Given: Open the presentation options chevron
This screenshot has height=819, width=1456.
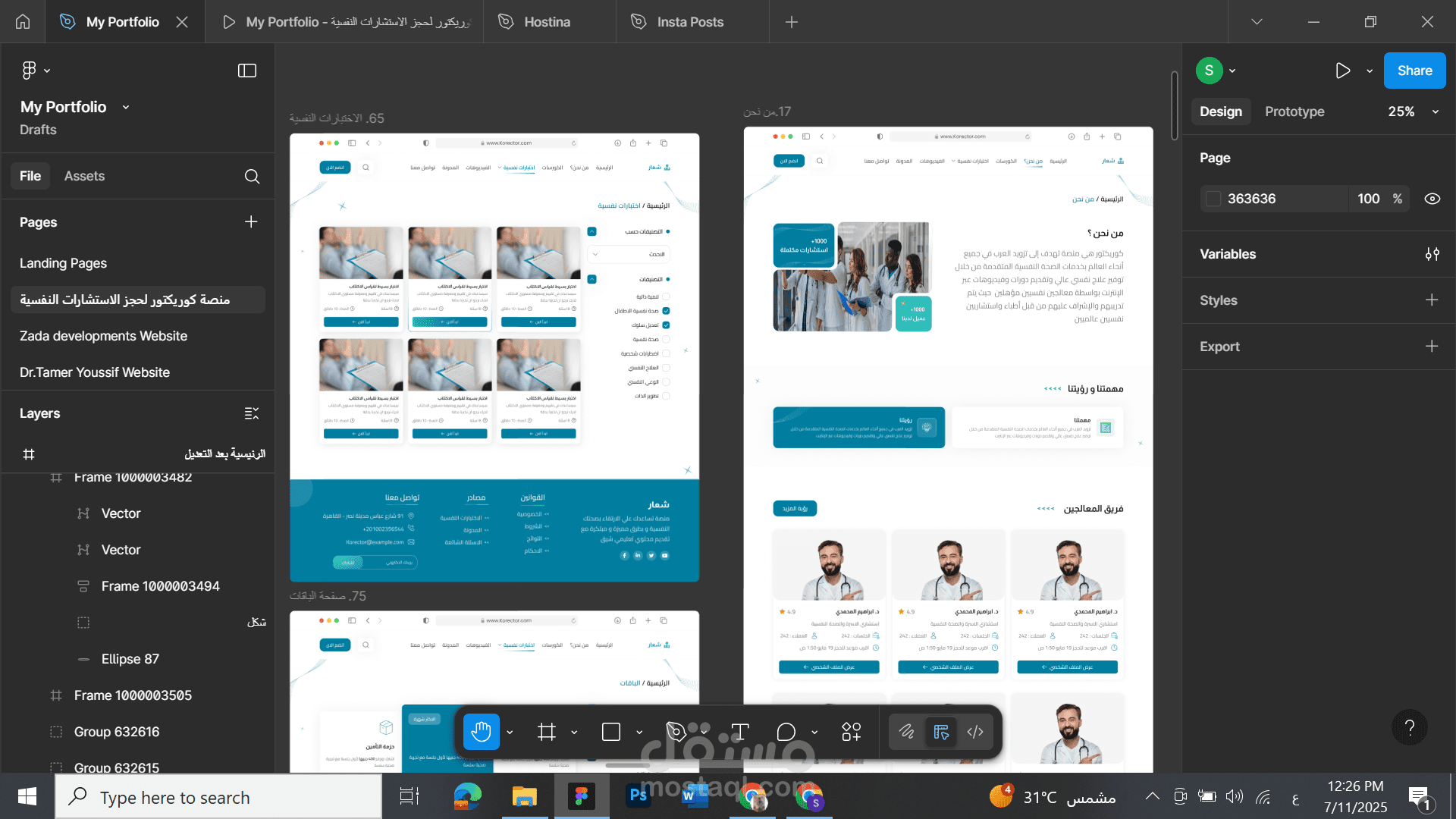Looking at the screenshot, I should pyautogui.click(x=1370, y=71).
